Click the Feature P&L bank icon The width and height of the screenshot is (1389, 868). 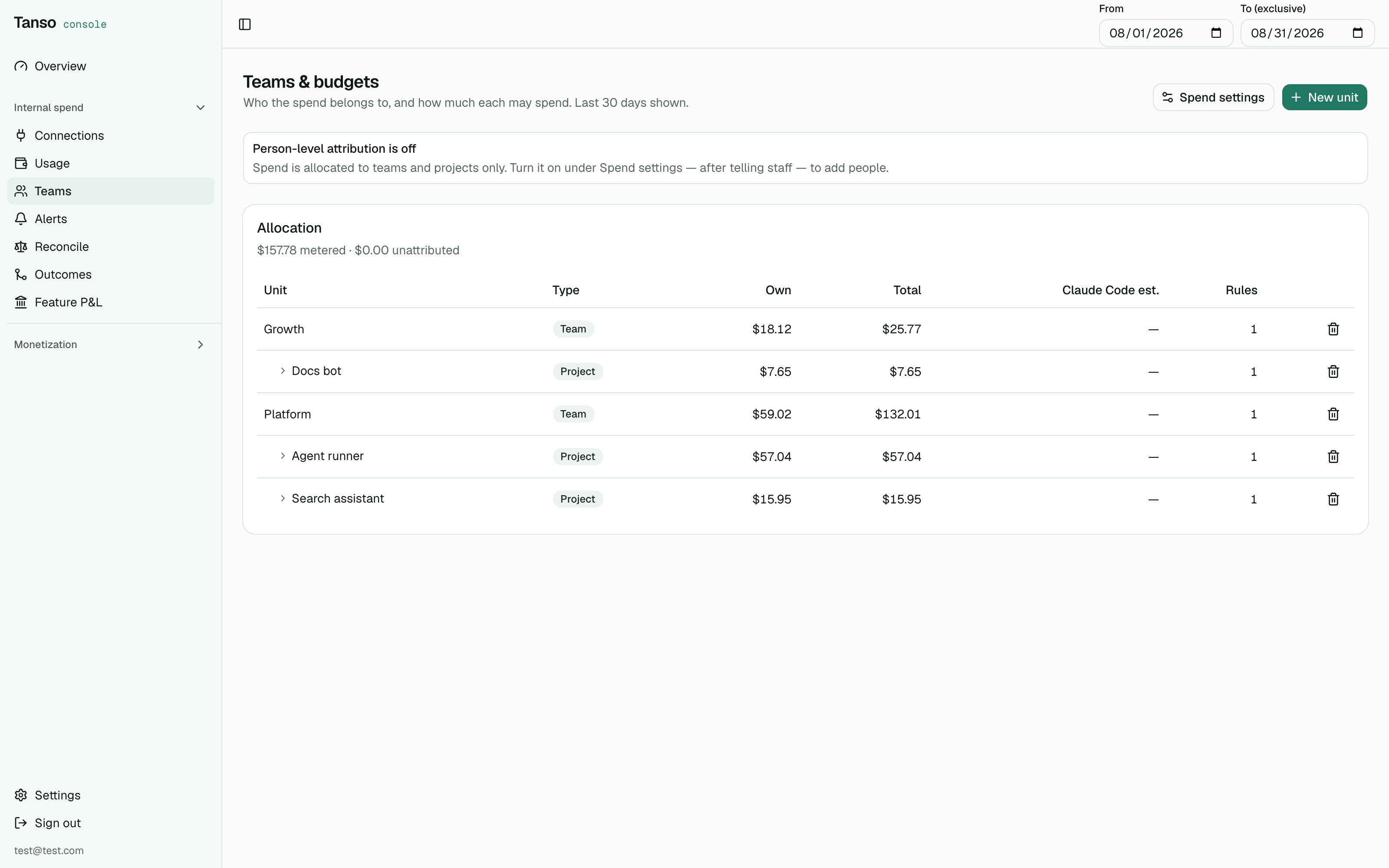21,302
